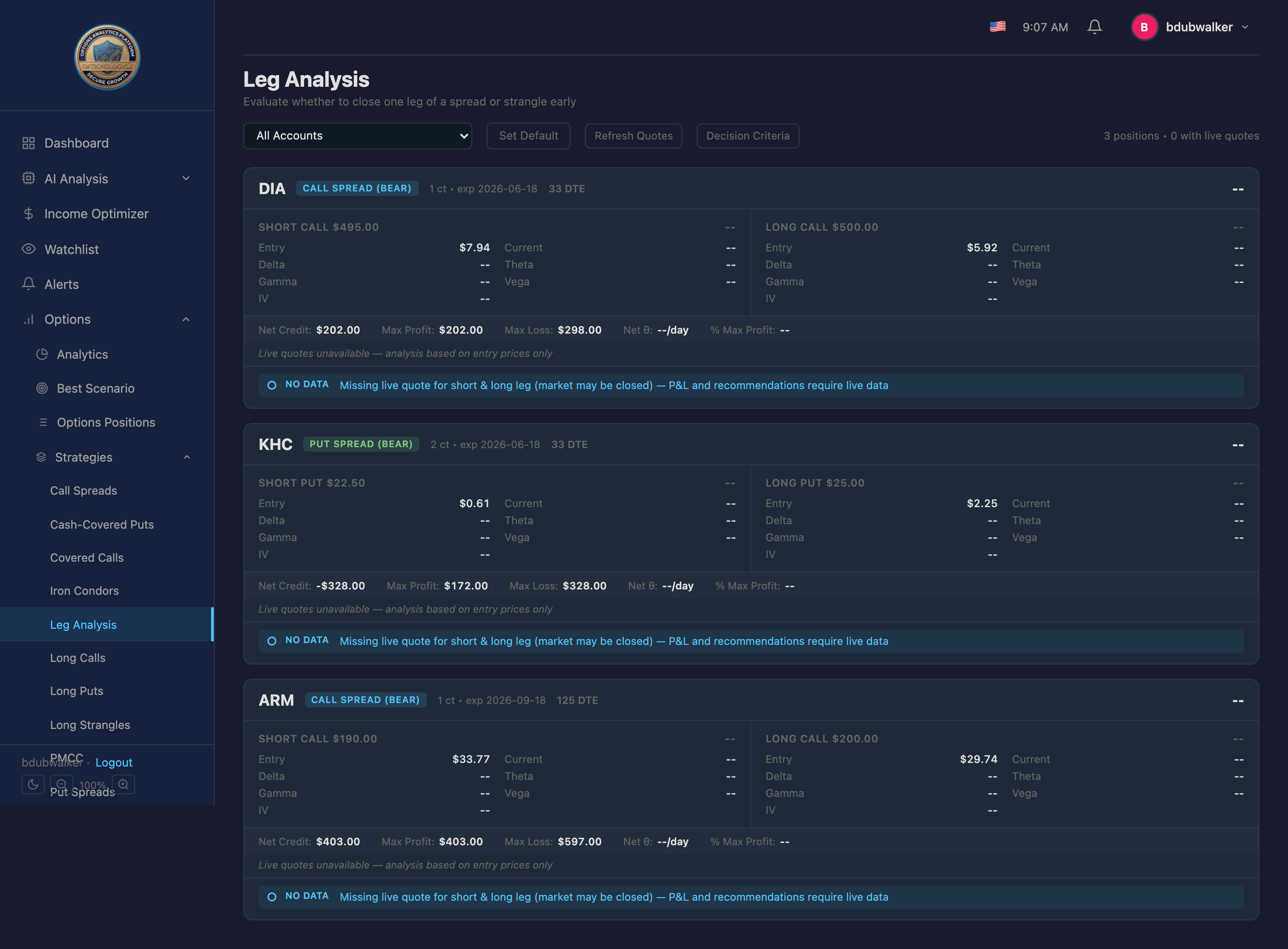Click the zoom in magnifier icon
The height and width of the screenshot is (949, 1288).
coord(123,784)
